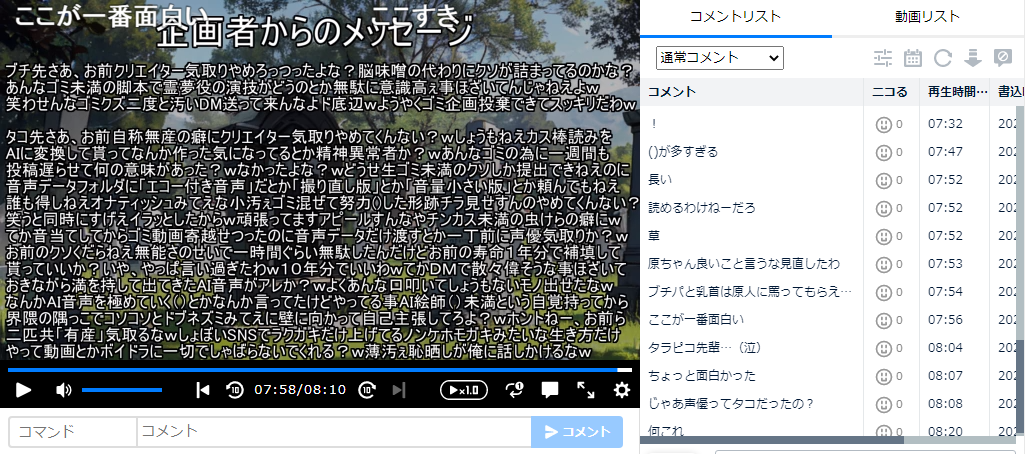1025x454 pixels.
Task: Select the comment "読めるわけねーだろ"
Action: [701, 208]
